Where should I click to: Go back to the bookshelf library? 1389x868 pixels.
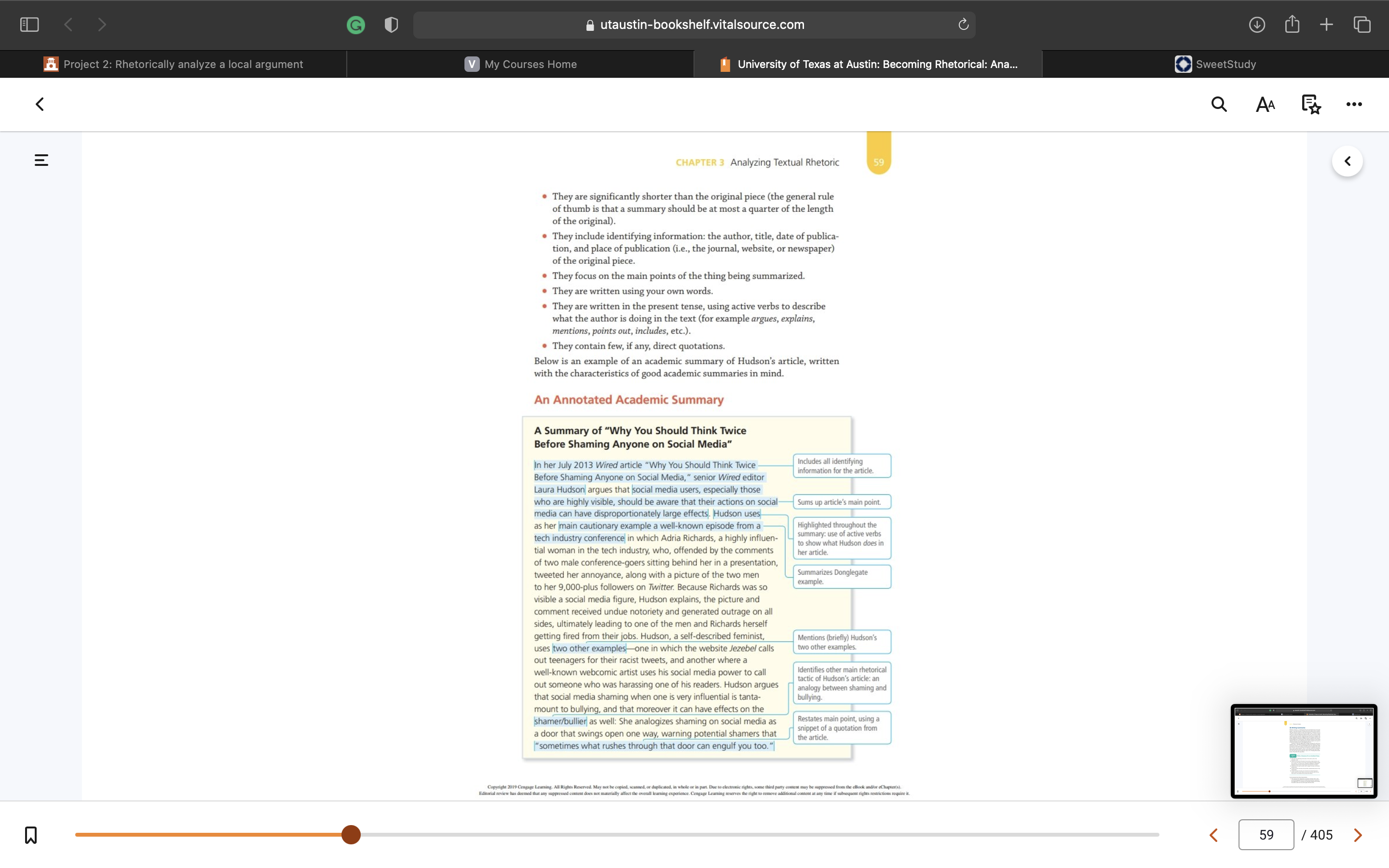[x=40, y=105]
